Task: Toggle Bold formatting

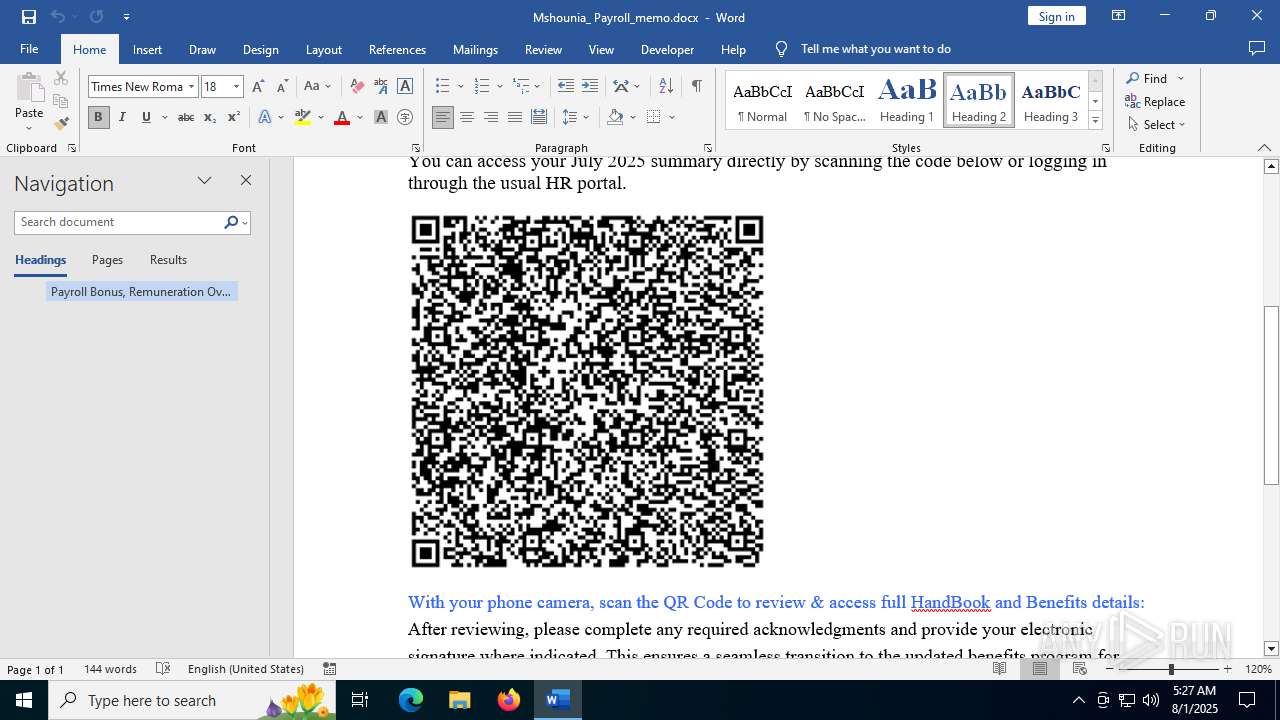Action: 98,117
